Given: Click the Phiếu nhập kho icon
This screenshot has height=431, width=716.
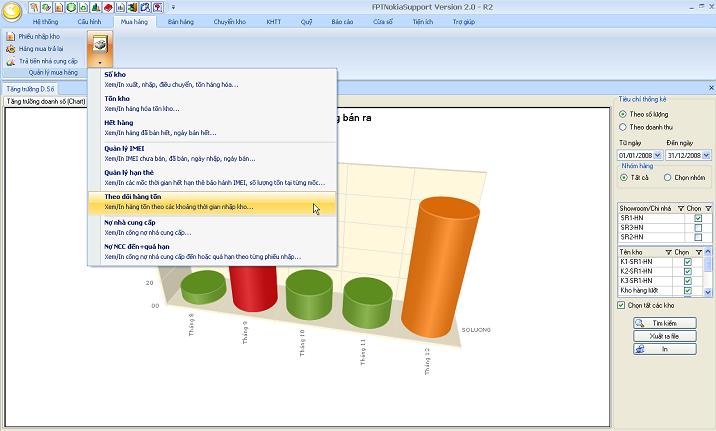Looking at the screenshot, I should [11, 37].
